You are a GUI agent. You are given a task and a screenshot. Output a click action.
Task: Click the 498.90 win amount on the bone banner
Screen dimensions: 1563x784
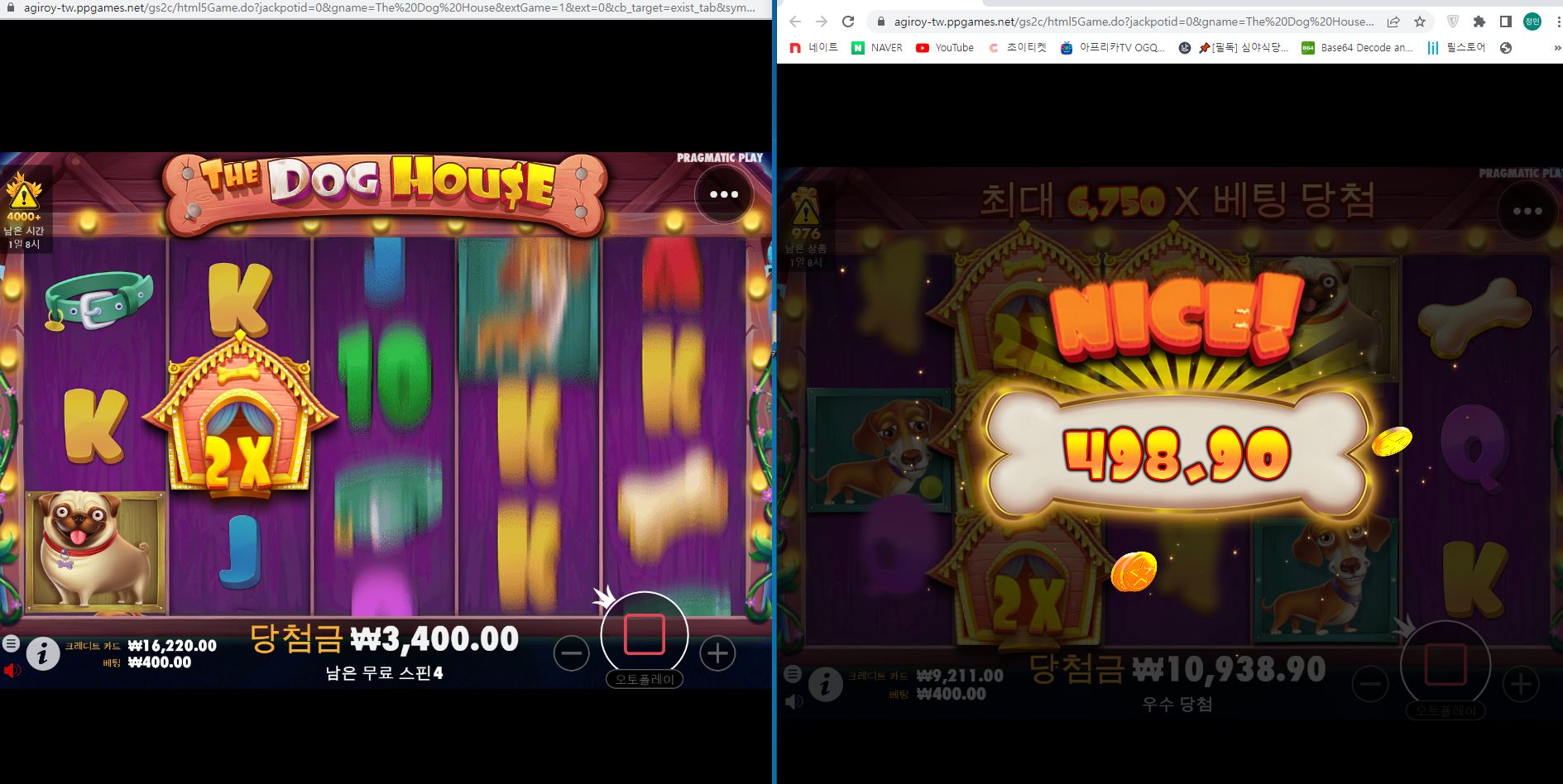tap(1177, 455)
